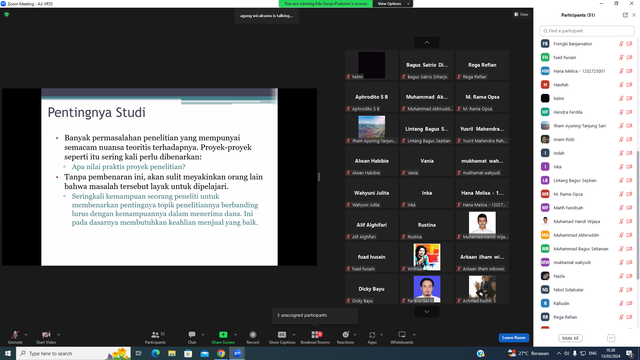Expand the arrow next to Apps
This screenshot has width=640, height=360.
pos(381,335)
